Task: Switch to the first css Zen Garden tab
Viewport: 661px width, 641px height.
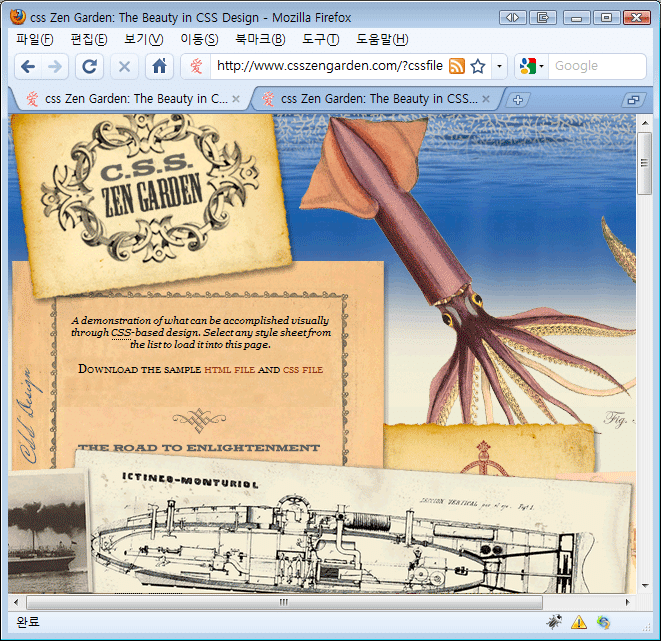Action: 132,99
